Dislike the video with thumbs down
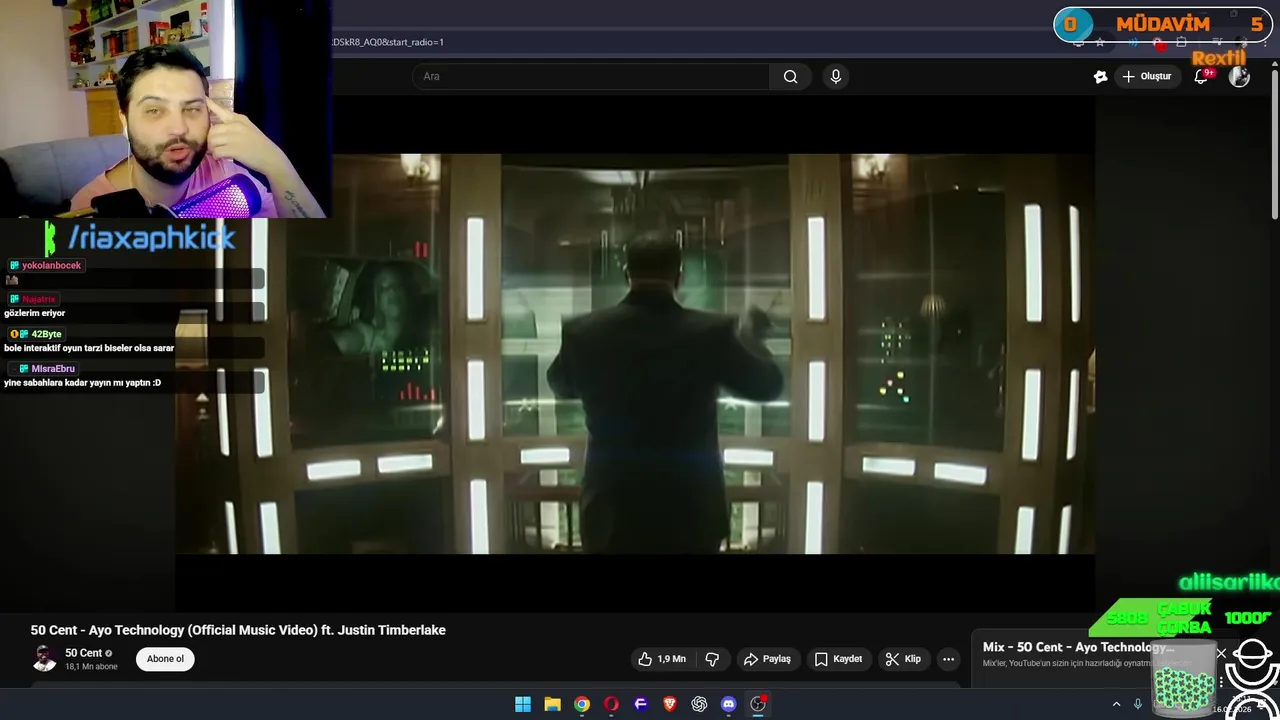The image size is (1280, 720). pos(712,659)
